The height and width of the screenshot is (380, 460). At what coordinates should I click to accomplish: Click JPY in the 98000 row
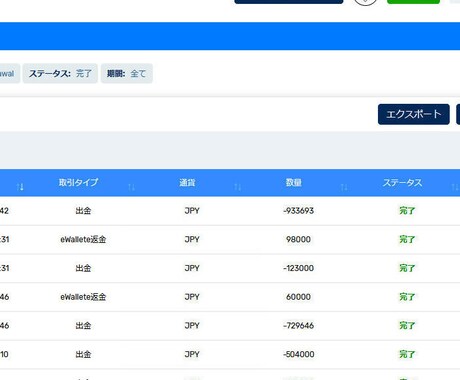(192, 239)
